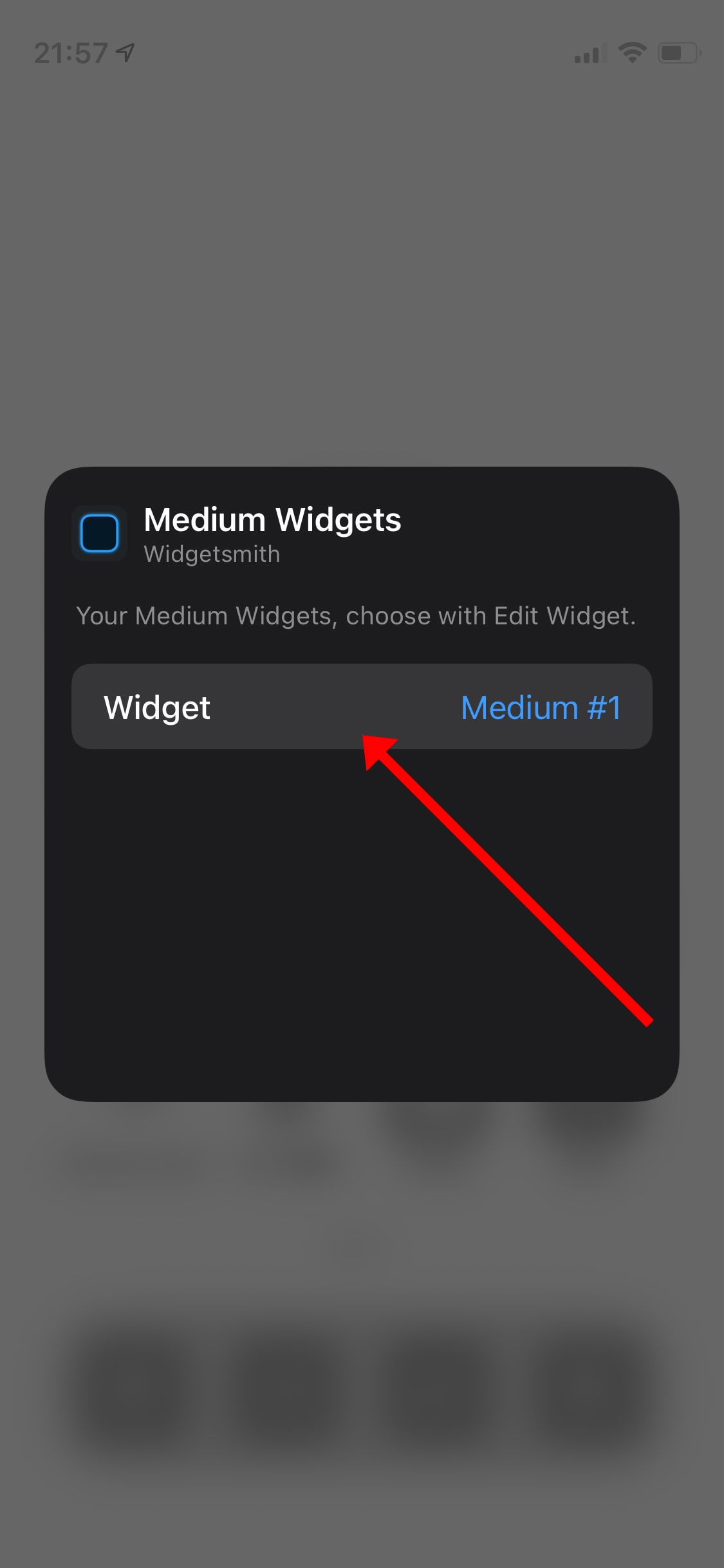Select the Widget row label
724x1568 pixels.
(157, 707)
